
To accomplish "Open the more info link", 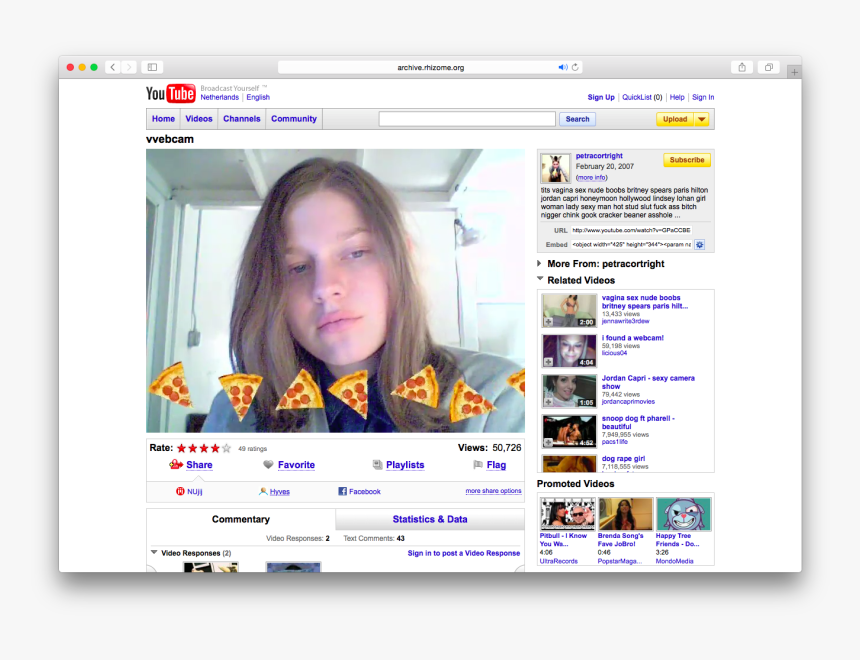I will pos(593,177).
